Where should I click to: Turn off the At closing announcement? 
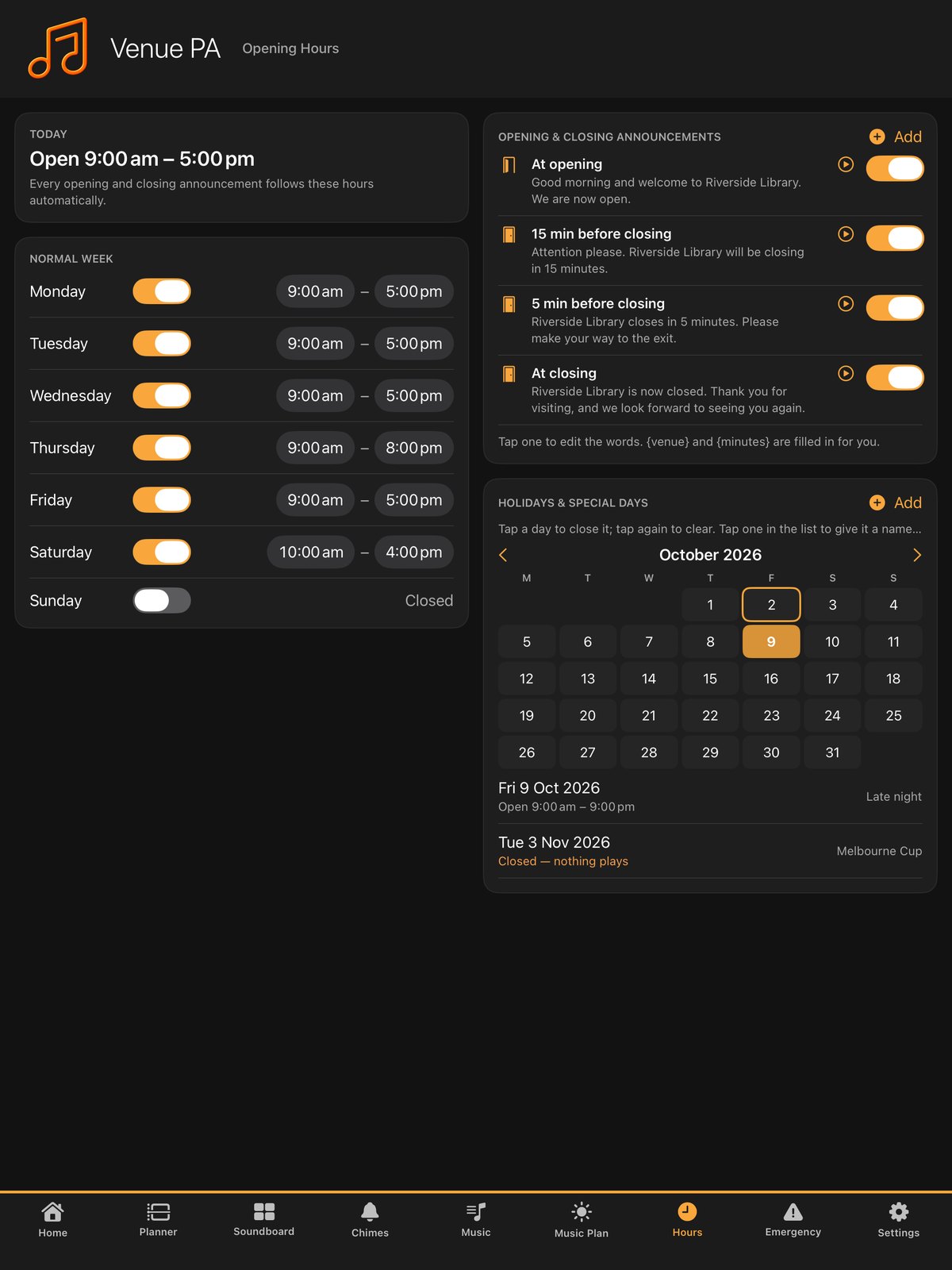[x=895, y=378]
